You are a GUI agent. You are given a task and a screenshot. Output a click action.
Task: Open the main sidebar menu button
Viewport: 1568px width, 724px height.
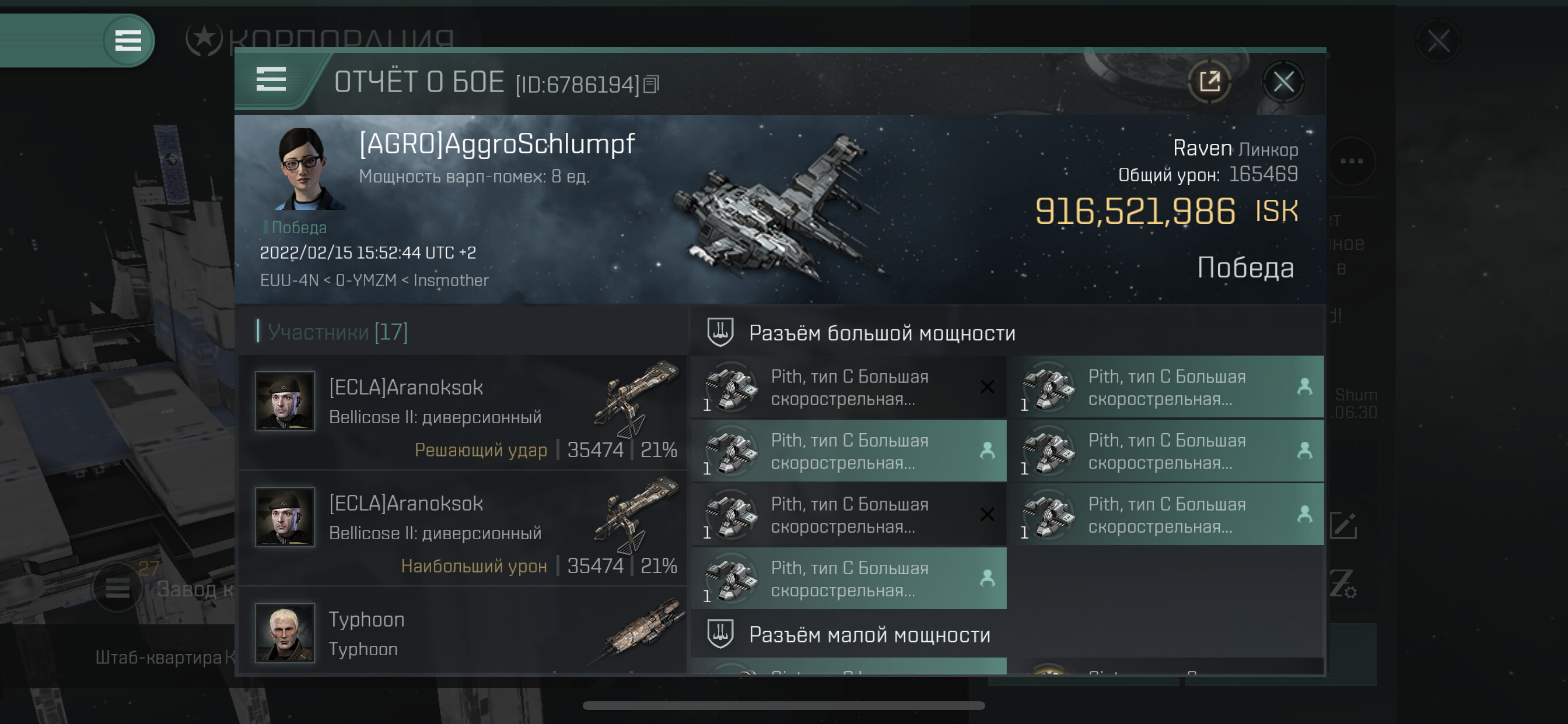128,41
